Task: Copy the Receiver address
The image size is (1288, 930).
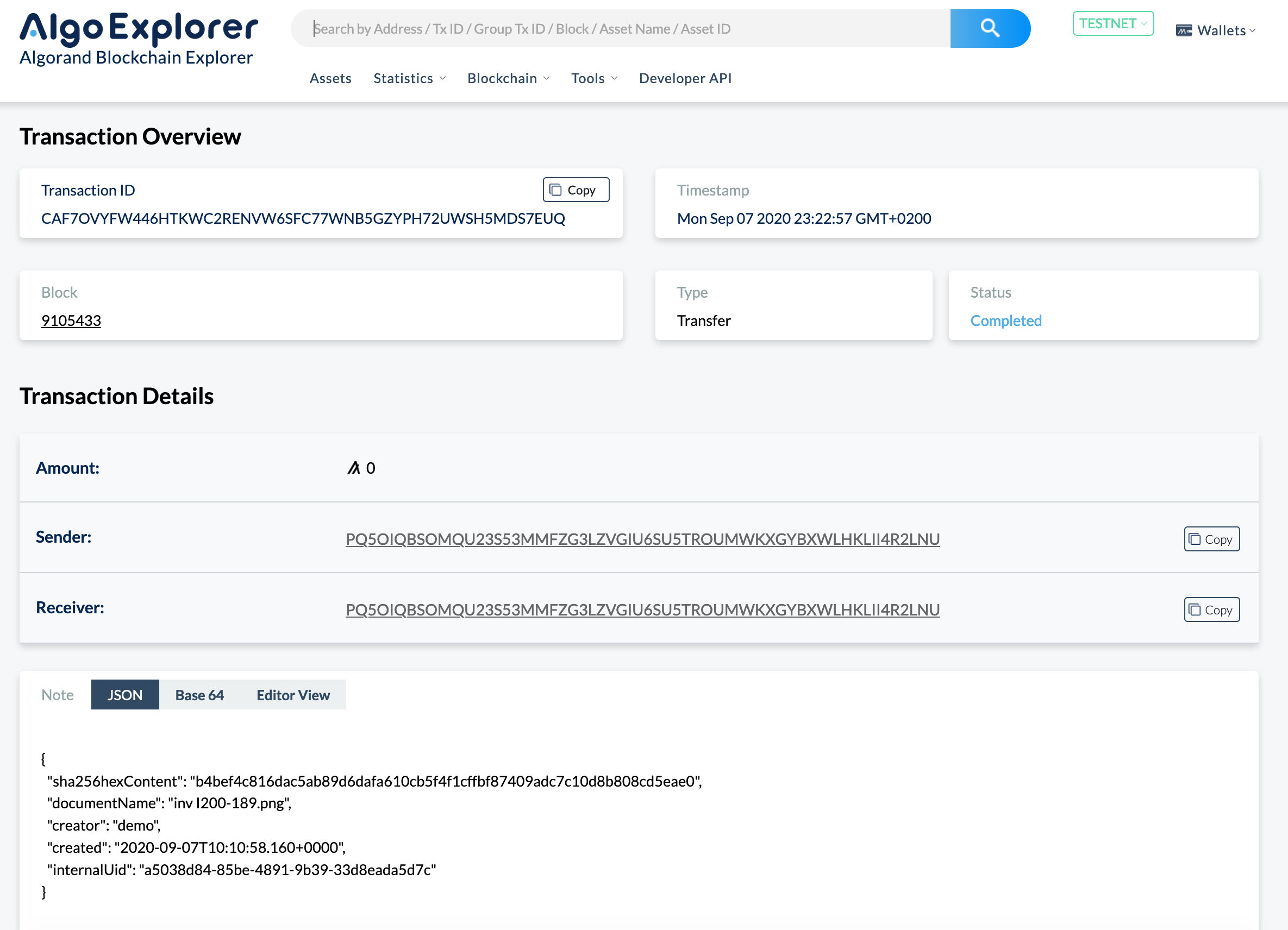Action: tap(1211, 609)
